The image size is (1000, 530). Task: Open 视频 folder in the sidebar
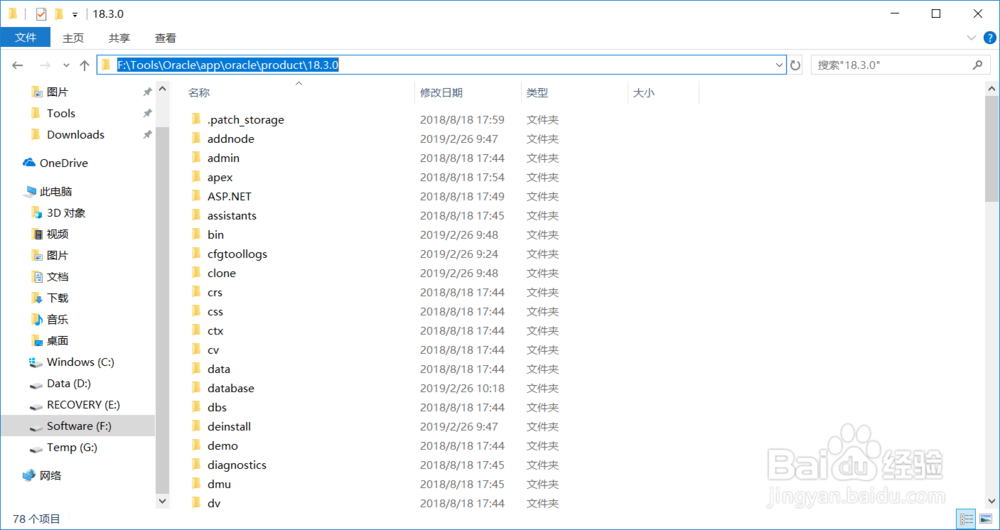(x=57, y=234)
